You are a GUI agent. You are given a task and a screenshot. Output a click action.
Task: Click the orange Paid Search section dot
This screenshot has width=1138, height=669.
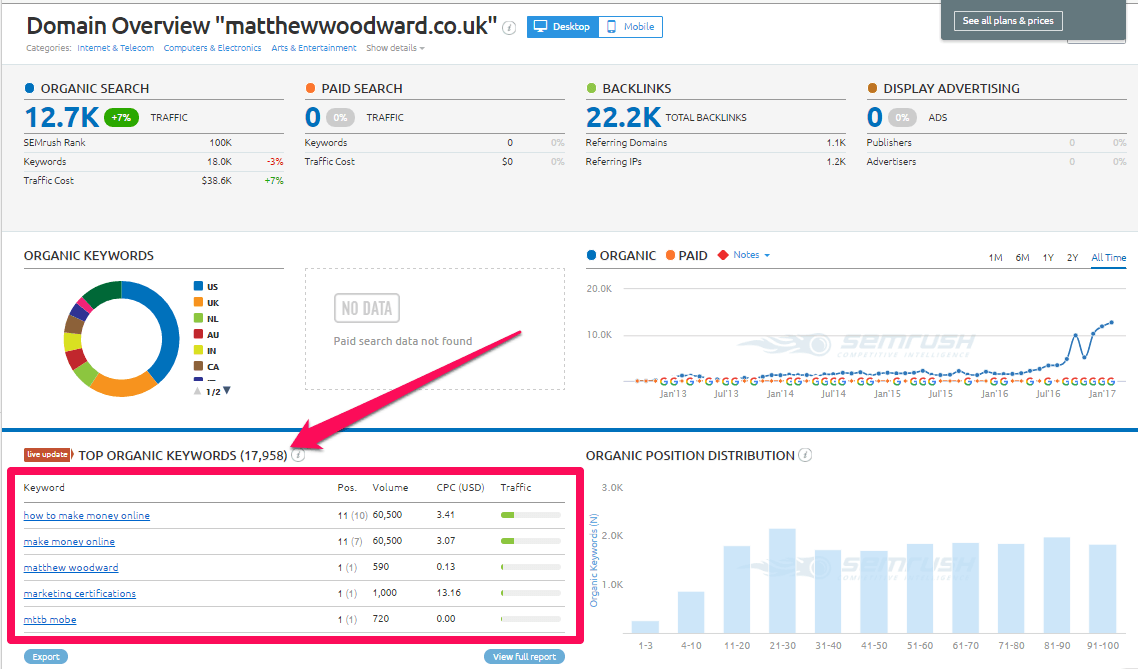pyautogui.click(x=311, y=88)
